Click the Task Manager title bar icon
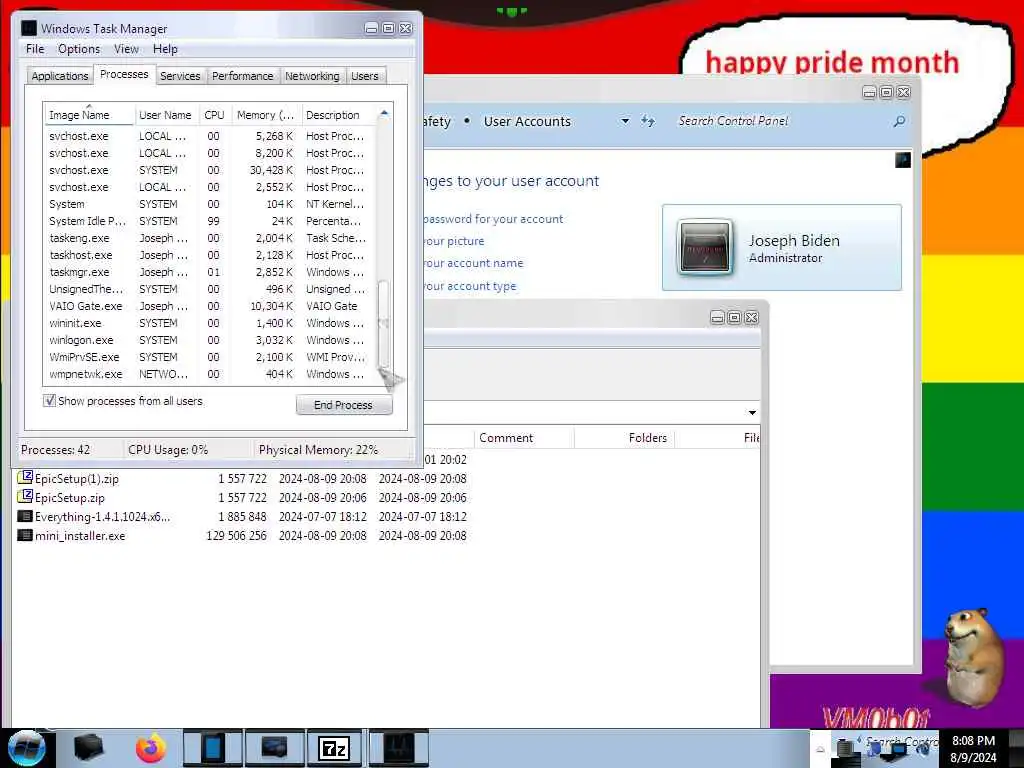Image resolution: width=1024 pixels, height=768 pixels. point(29,28)
